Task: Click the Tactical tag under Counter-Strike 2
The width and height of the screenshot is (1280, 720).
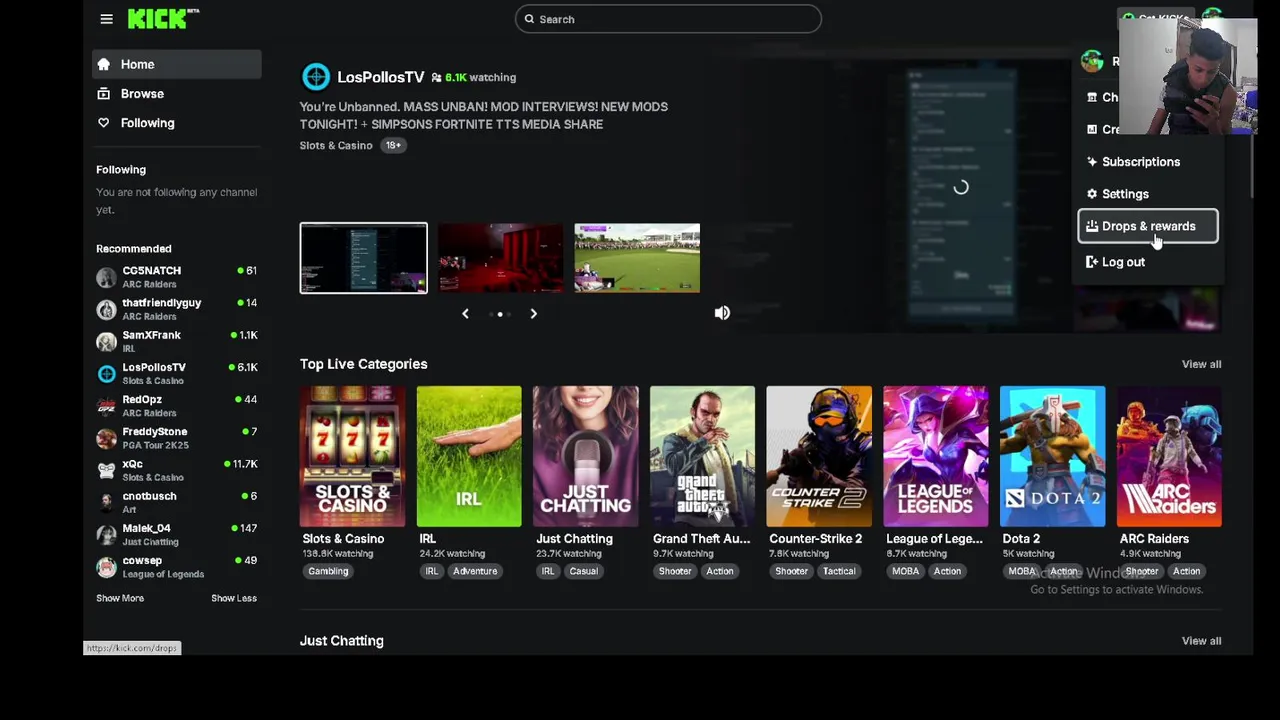Action: (839, 571)
